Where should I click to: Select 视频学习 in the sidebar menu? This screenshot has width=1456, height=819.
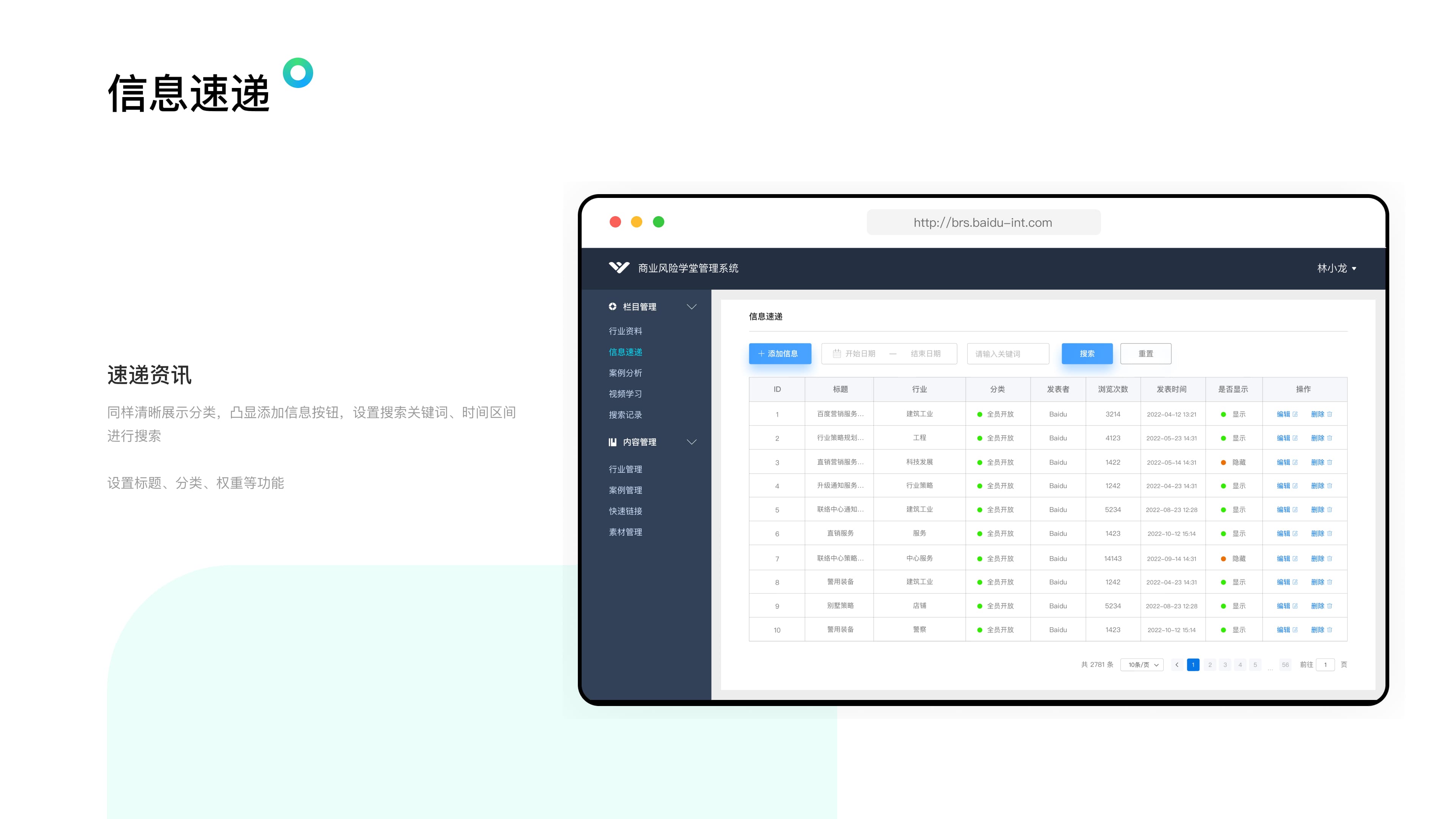625,394
